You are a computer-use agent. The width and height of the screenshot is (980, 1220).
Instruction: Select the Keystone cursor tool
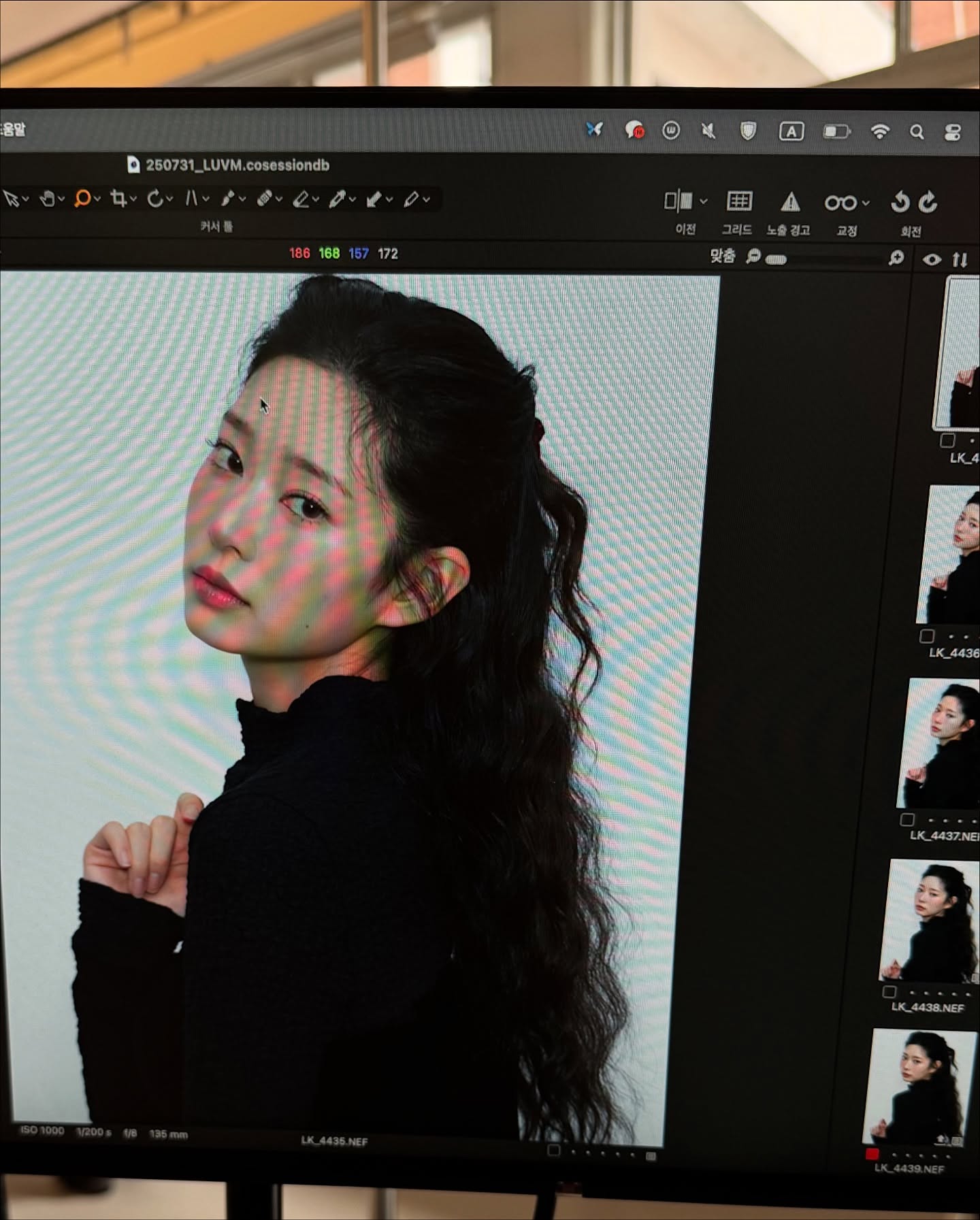191,199
